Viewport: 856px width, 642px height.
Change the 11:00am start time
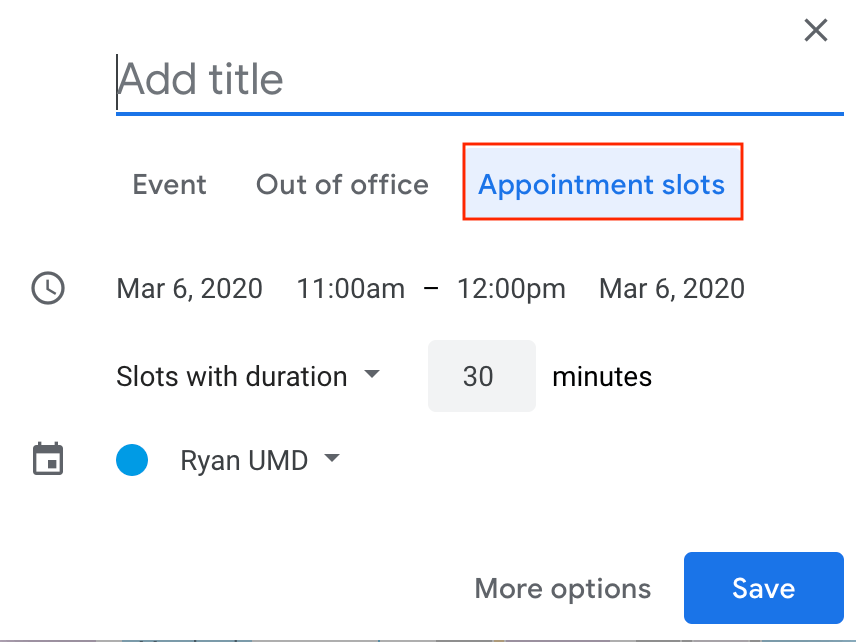point(351,289)
